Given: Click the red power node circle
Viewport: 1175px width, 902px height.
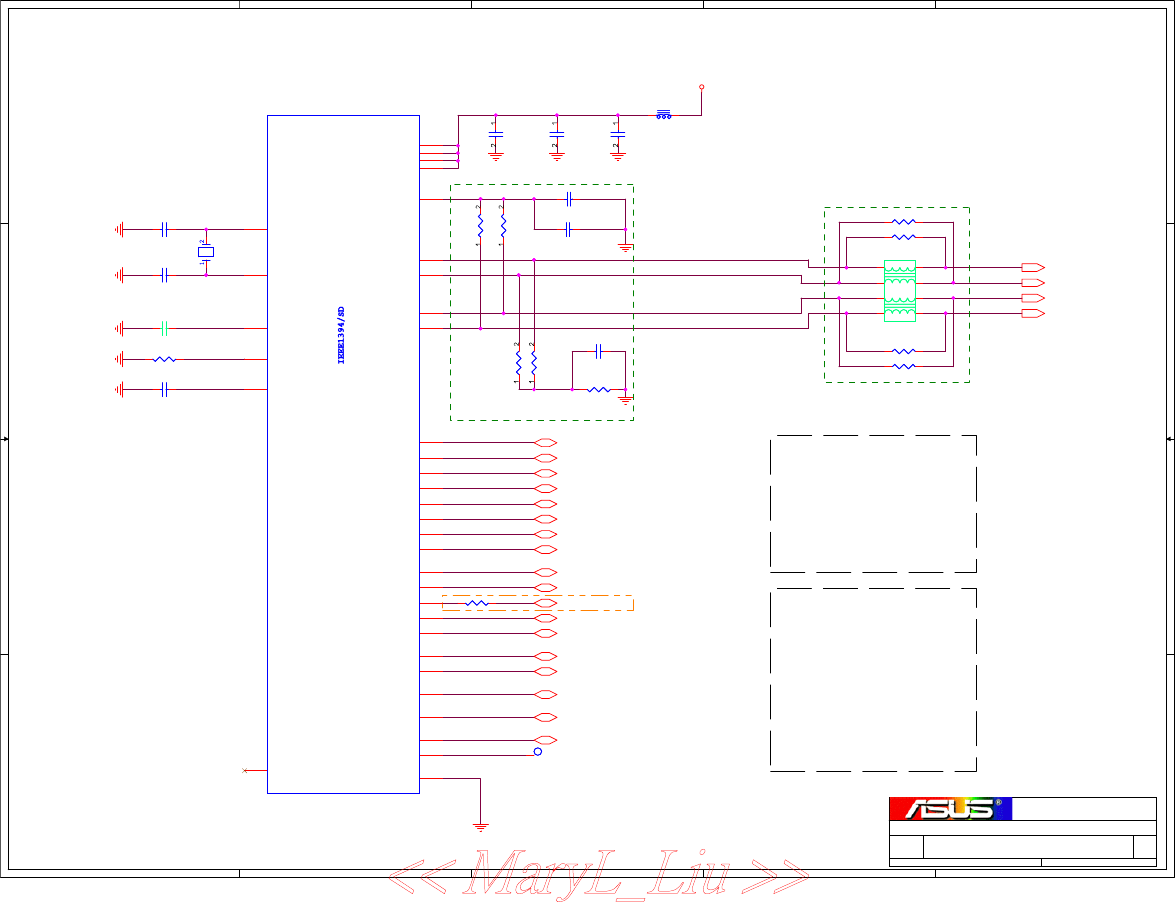Looking at the screenshot, I should pos(701,87).
